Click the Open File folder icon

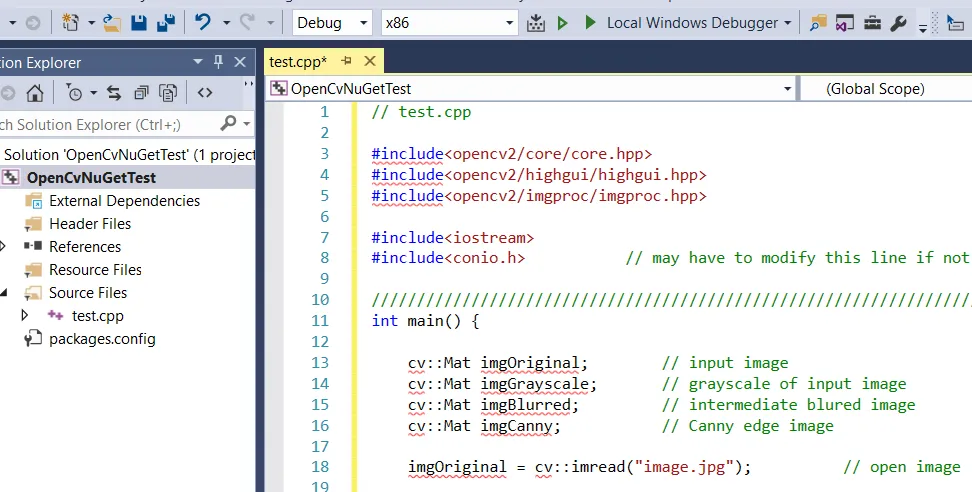[x=112, y=23]
